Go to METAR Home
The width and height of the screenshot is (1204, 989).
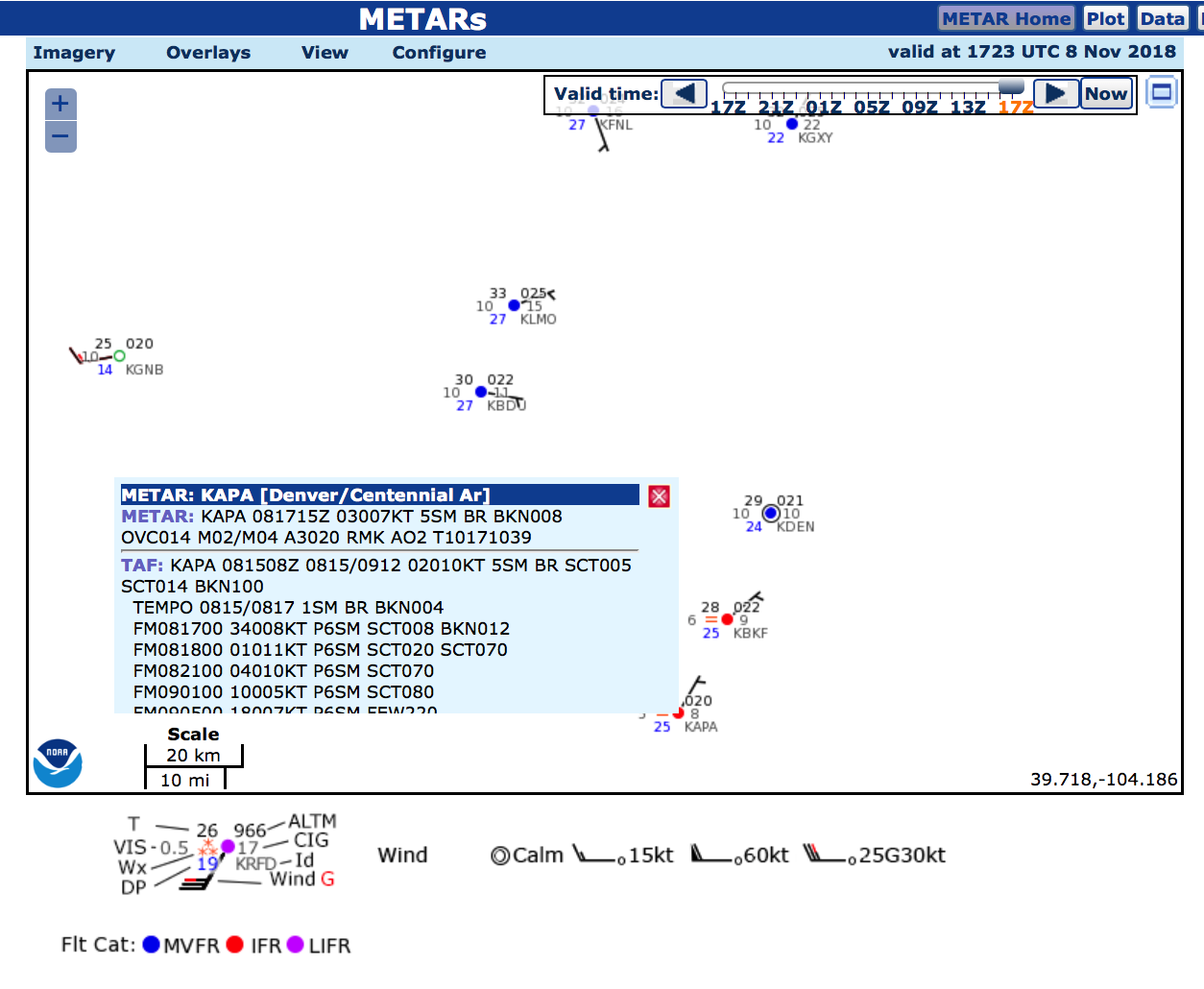tap(1006, 18)
